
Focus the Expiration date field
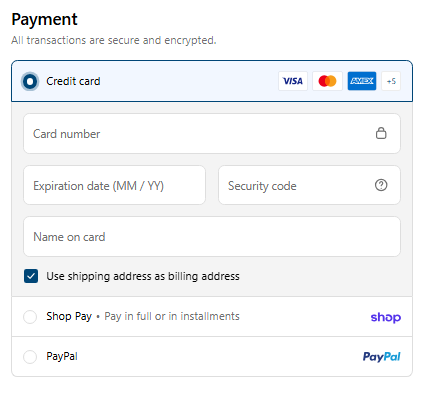114,185
